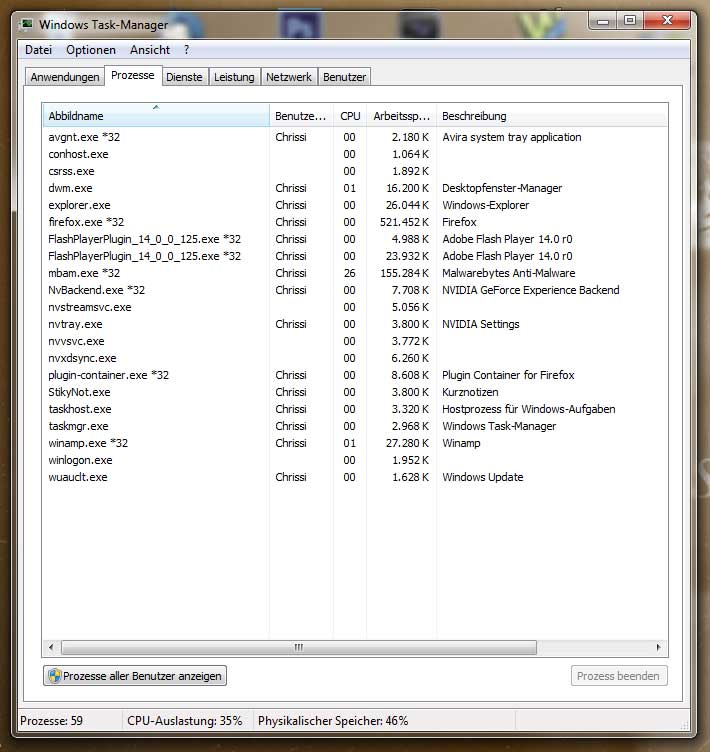Screen dimensions: 710x752
Task: Select the taskmgr.exe process
Action: (355, 426)
